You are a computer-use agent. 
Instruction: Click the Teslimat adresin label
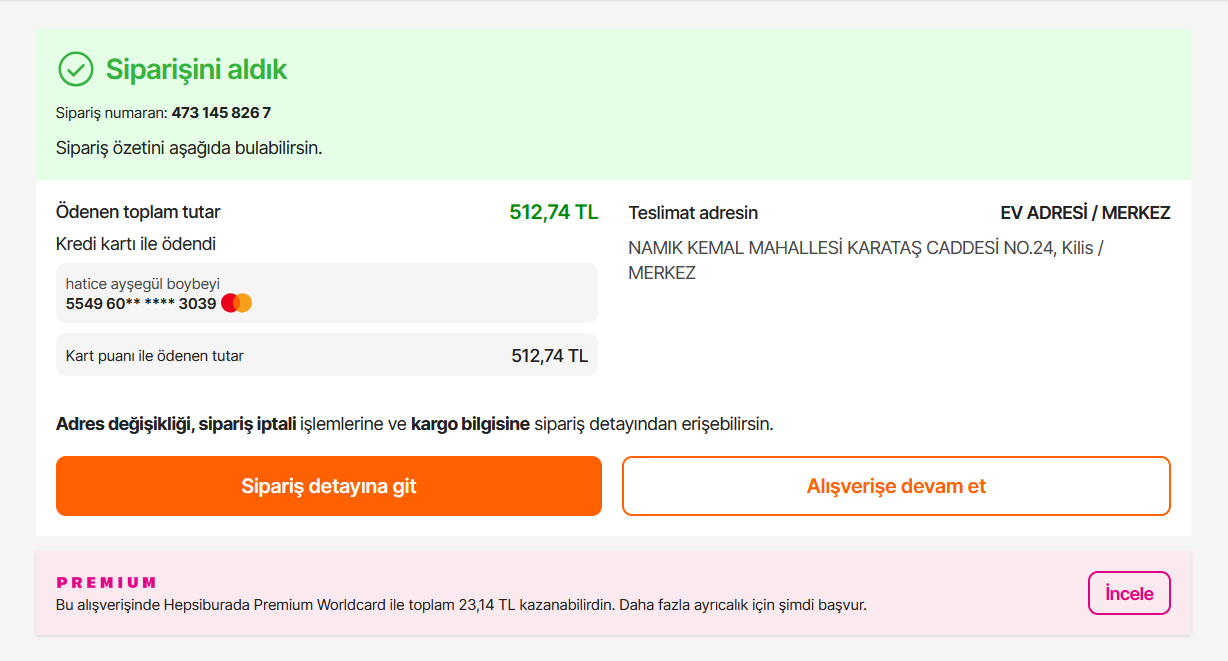point(693,213)
